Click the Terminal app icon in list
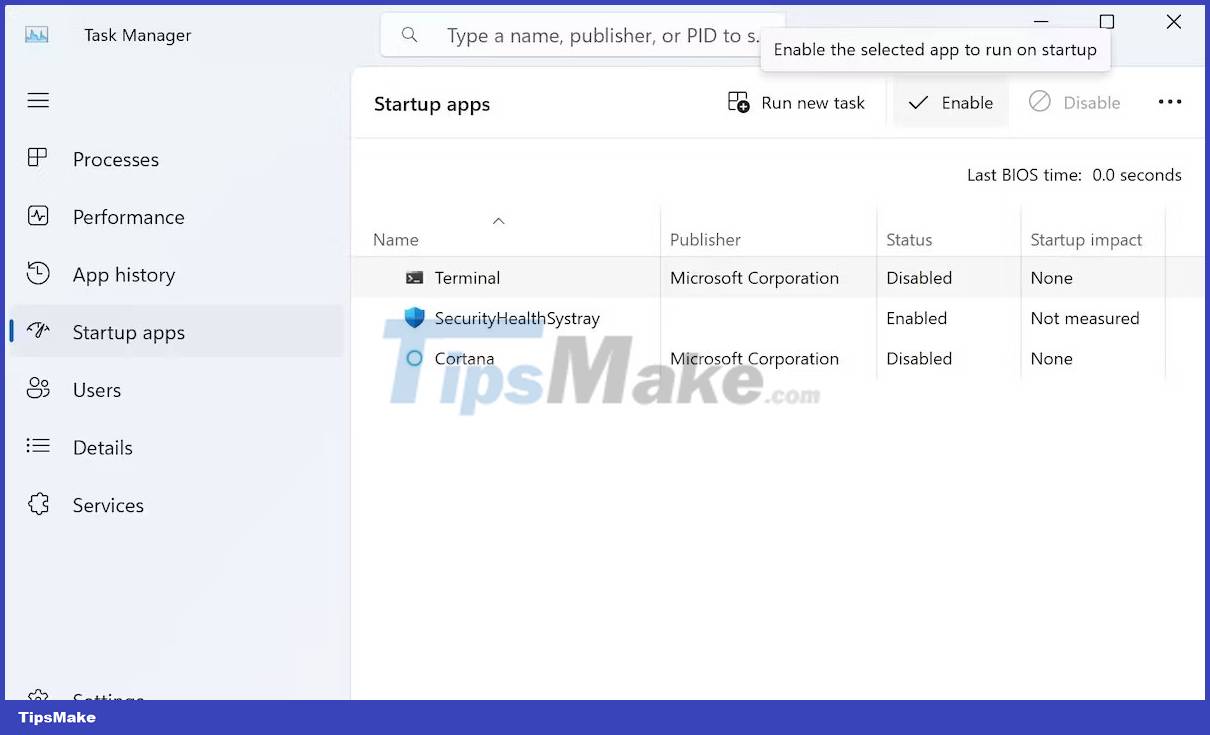 coord(414,278)
